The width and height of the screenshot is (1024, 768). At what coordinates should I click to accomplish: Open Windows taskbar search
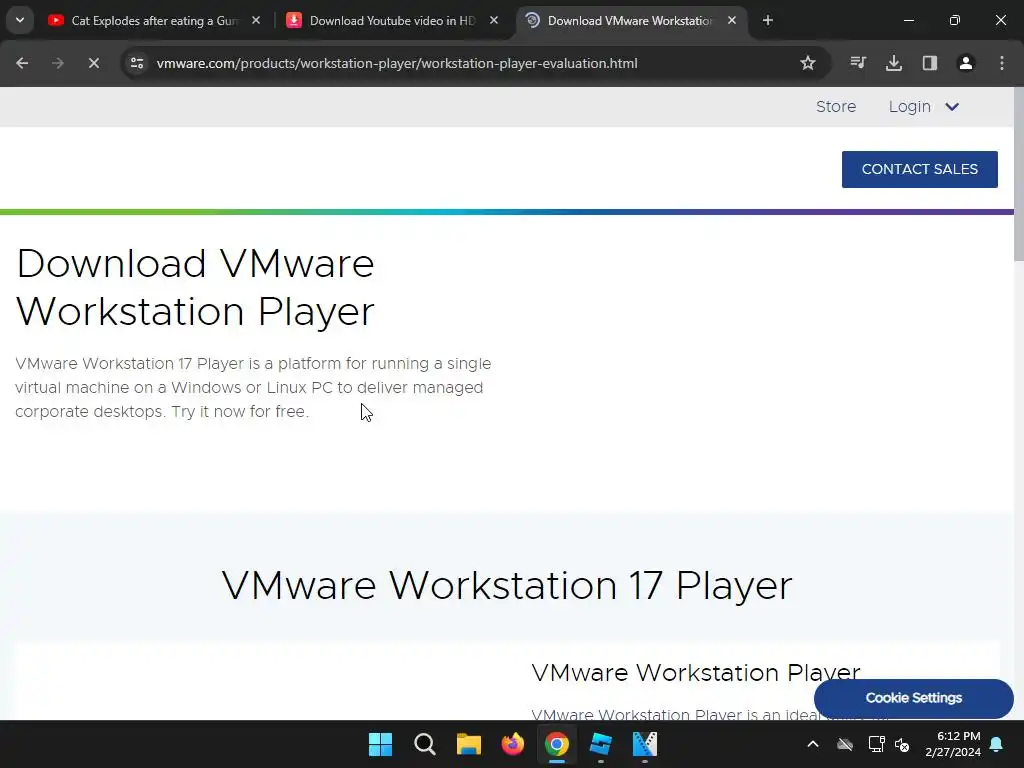coord(424,744)
